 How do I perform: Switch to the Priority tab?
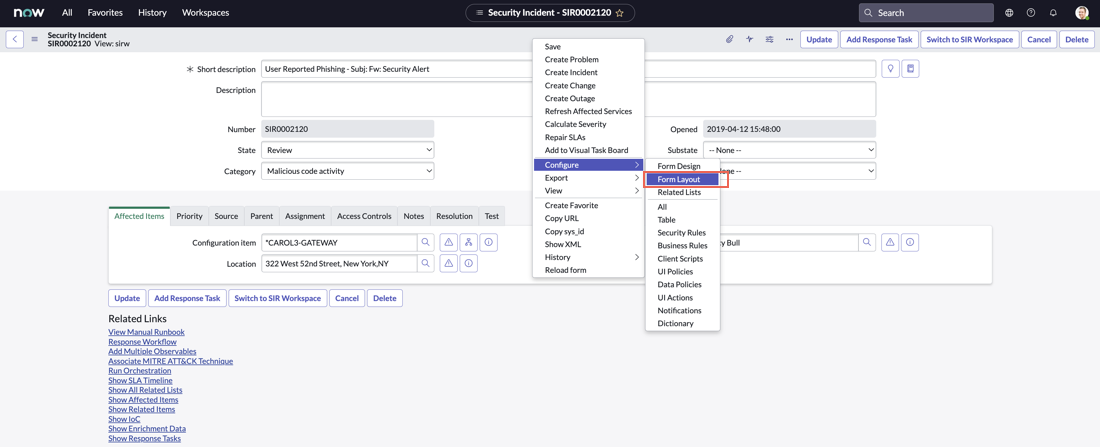pos(189,216)
